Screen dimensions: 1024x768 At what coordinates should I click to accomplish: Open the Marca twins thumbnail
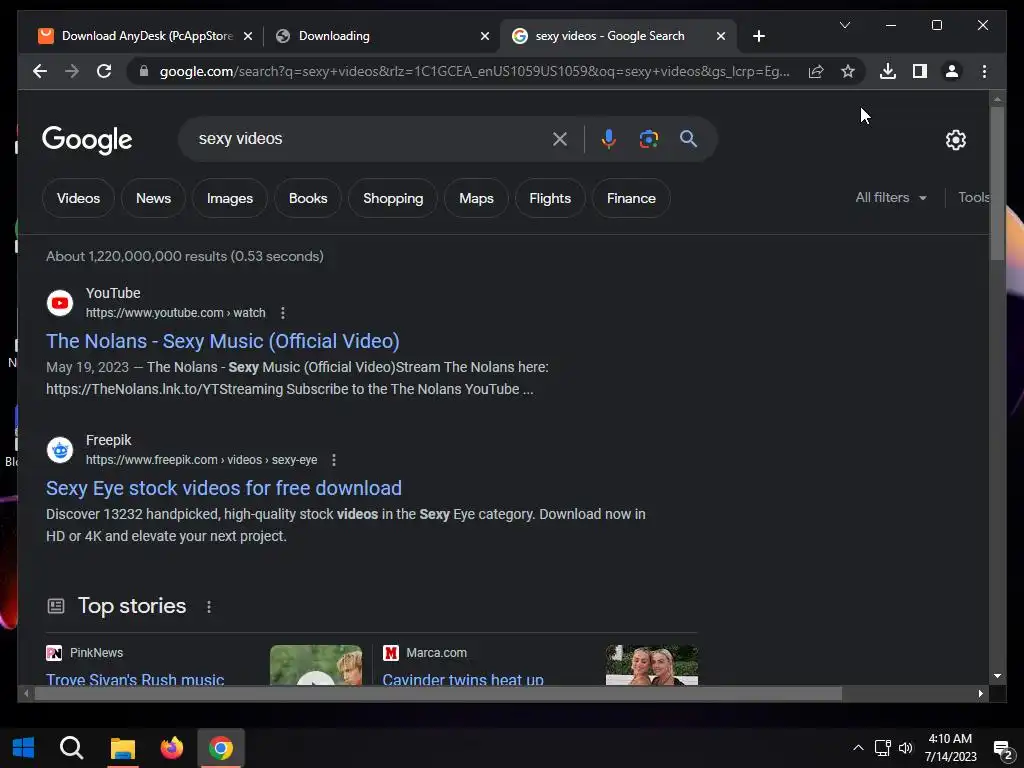(x=652, y=665)
